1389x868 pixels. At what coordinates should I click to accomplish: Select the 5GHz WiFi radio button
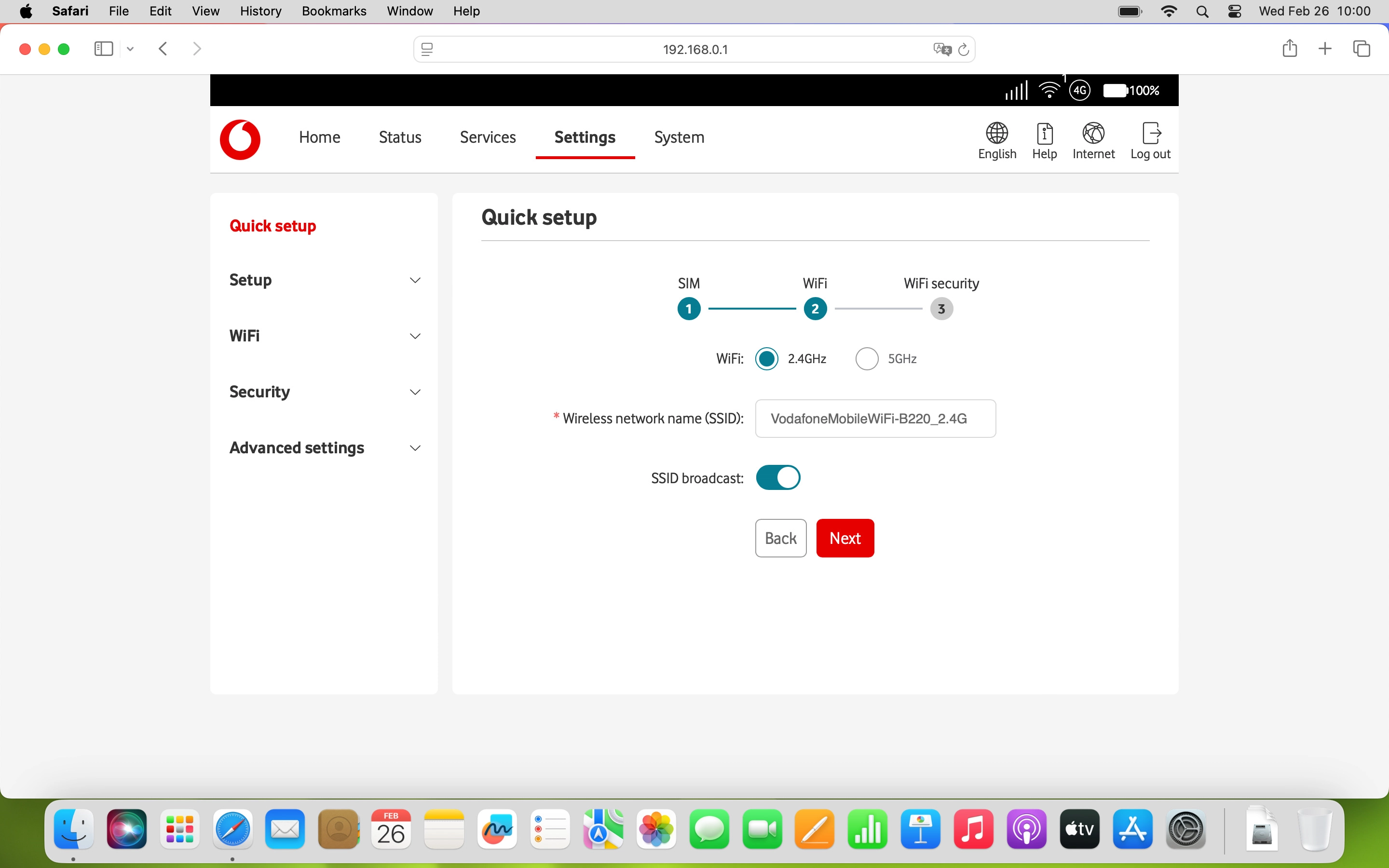coord(867,359)
